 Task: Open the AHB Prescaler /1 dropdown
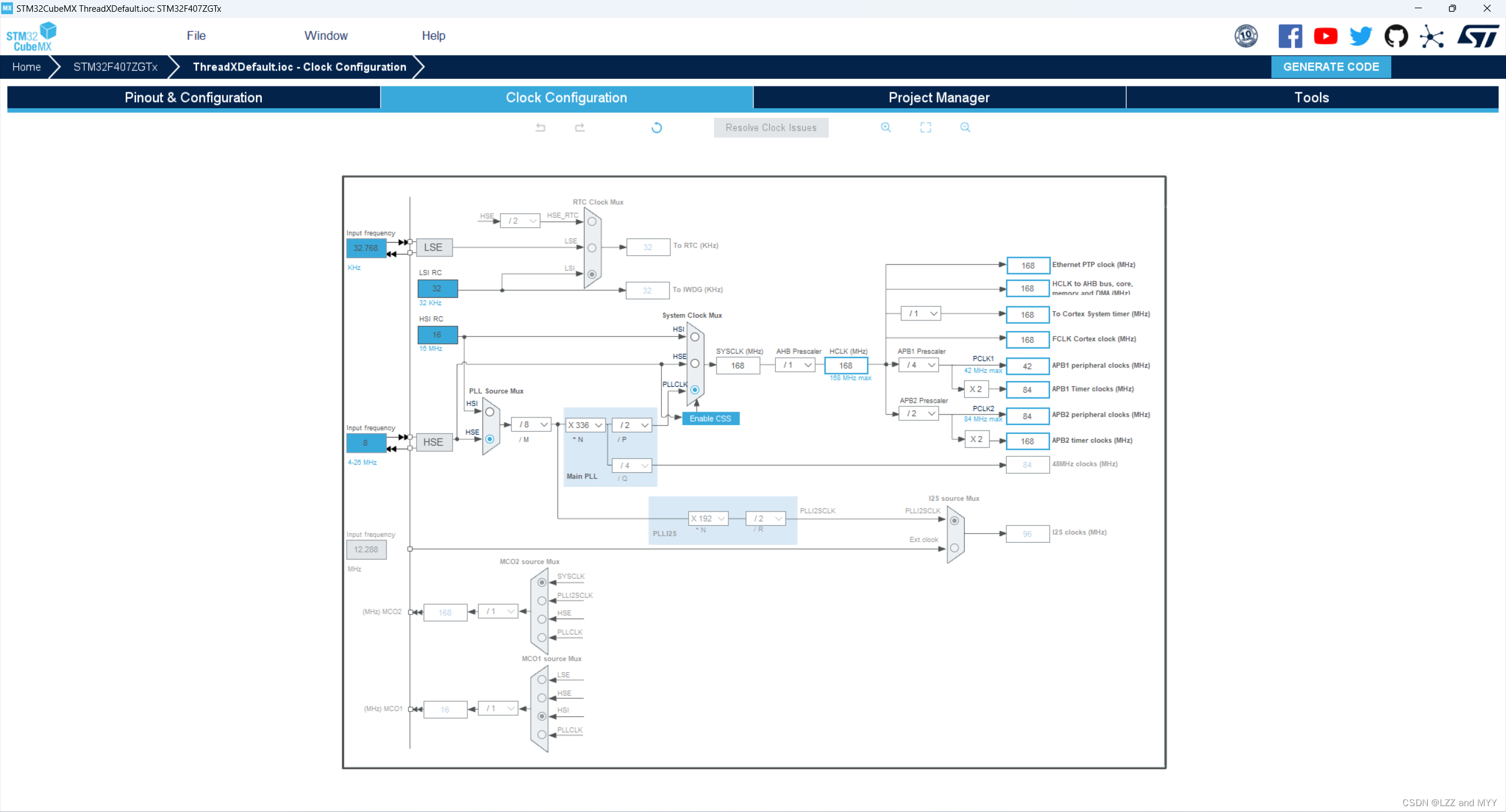coord(797,365)
